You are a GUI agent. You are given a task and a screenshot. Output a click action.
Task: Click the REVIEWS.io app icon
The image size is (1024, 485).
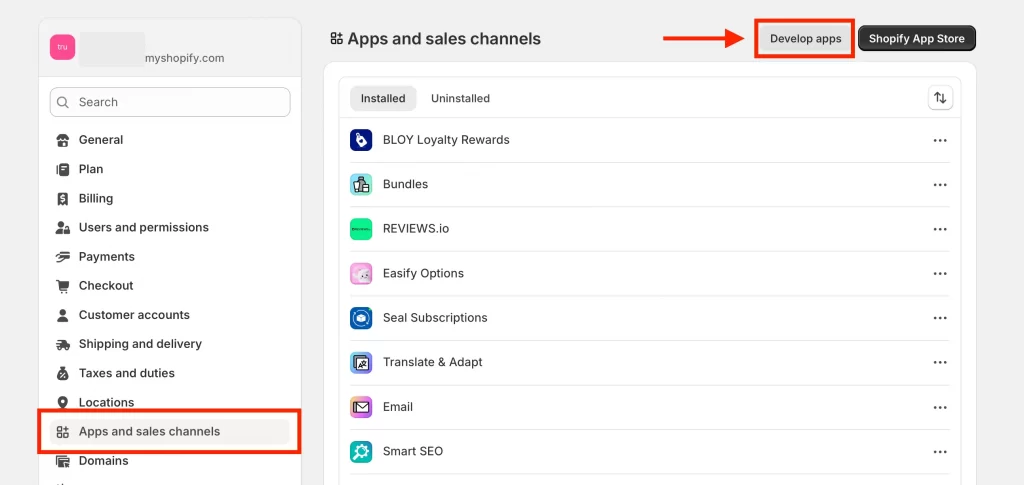(361, 229)
